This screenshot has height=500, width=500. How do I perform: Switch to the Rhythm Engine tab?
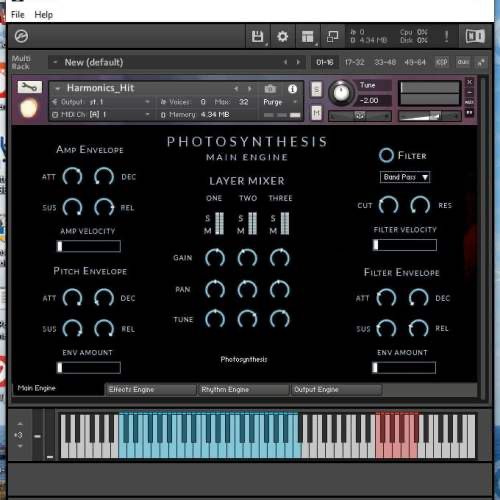pyautogui.click(x=243, y=389)
